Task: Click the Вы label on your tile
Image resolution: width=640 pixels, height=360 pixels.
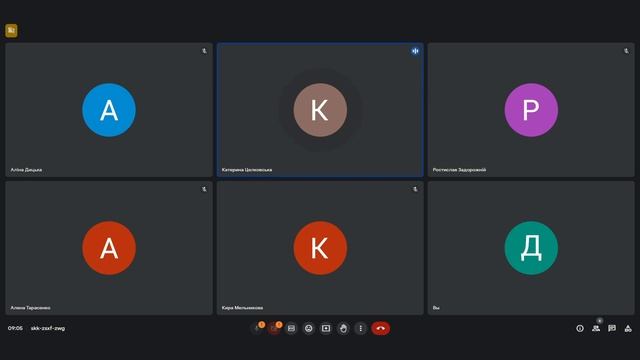Action: [x=436, y=308]
